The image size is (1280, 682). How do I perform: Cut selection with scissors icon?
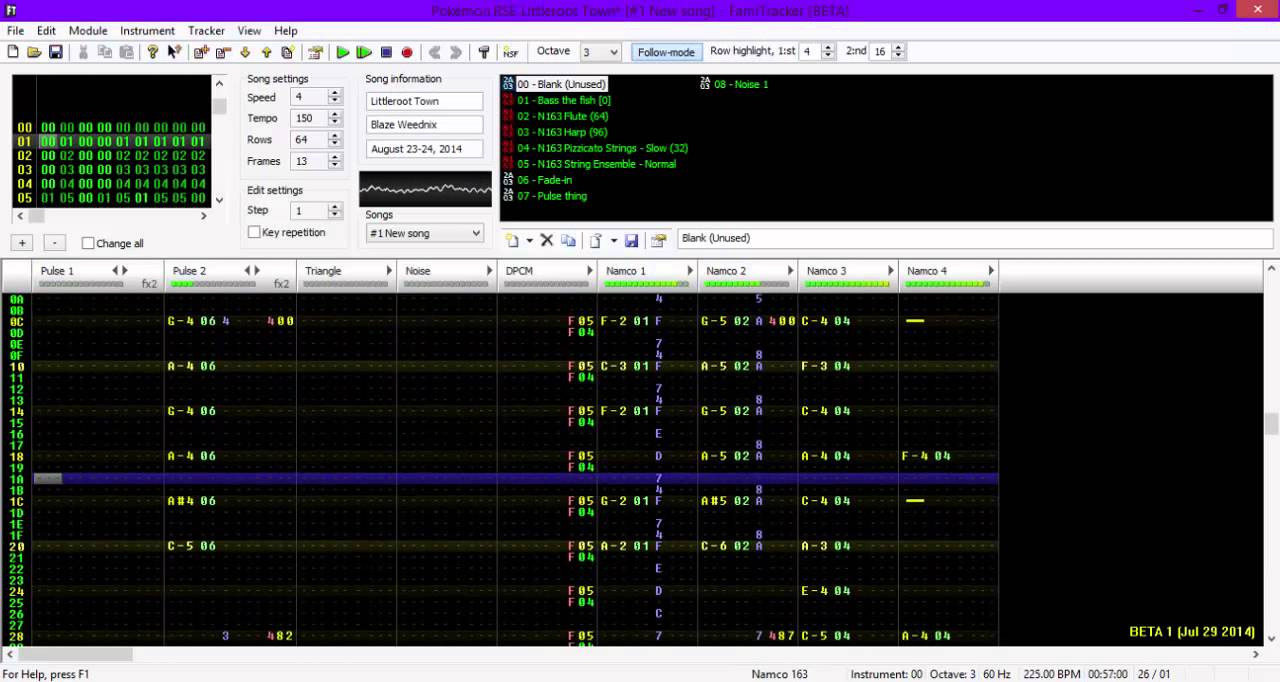click(84, 52)
